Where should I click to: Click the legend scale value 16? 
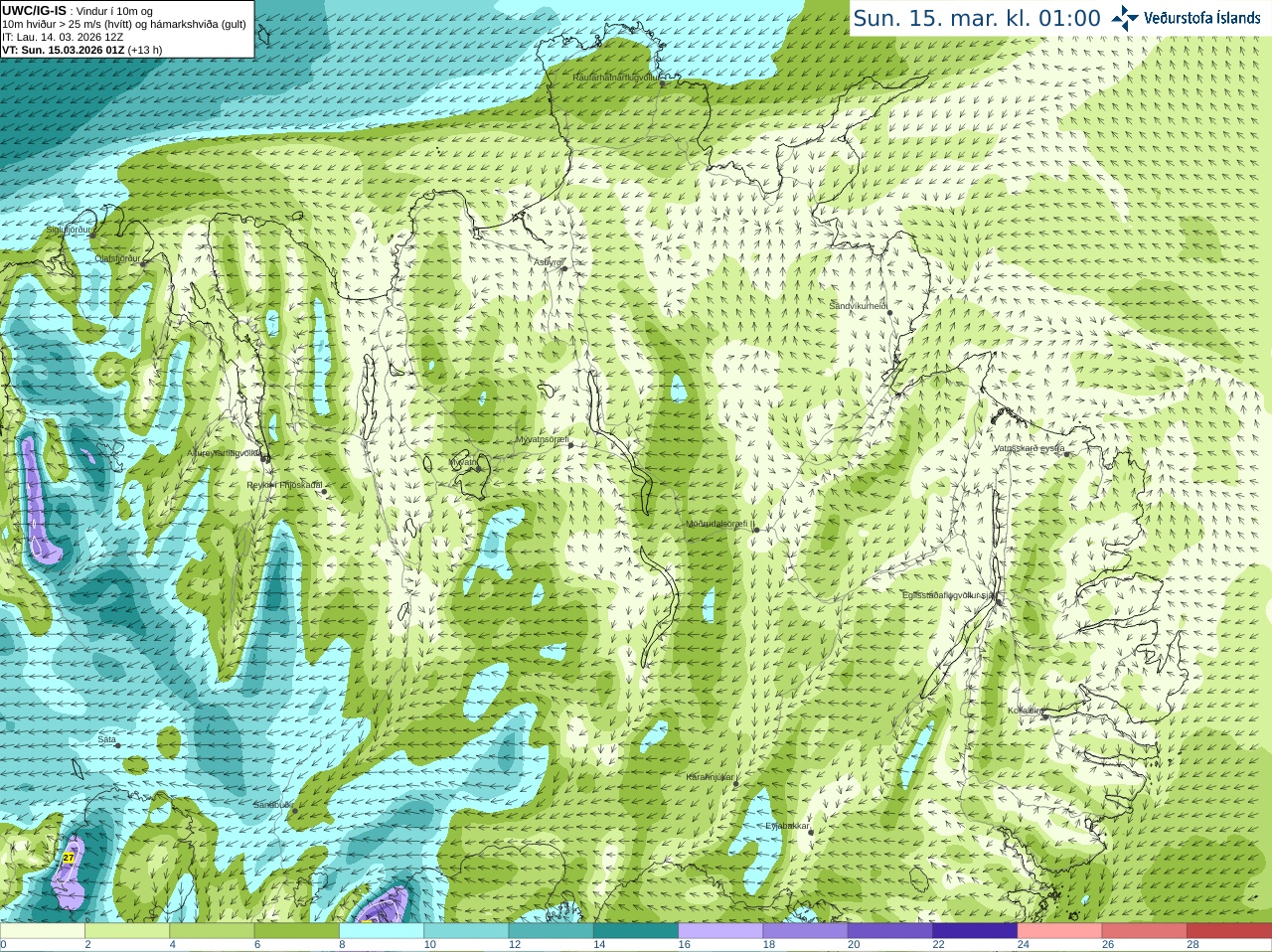[x=684, y=945]
